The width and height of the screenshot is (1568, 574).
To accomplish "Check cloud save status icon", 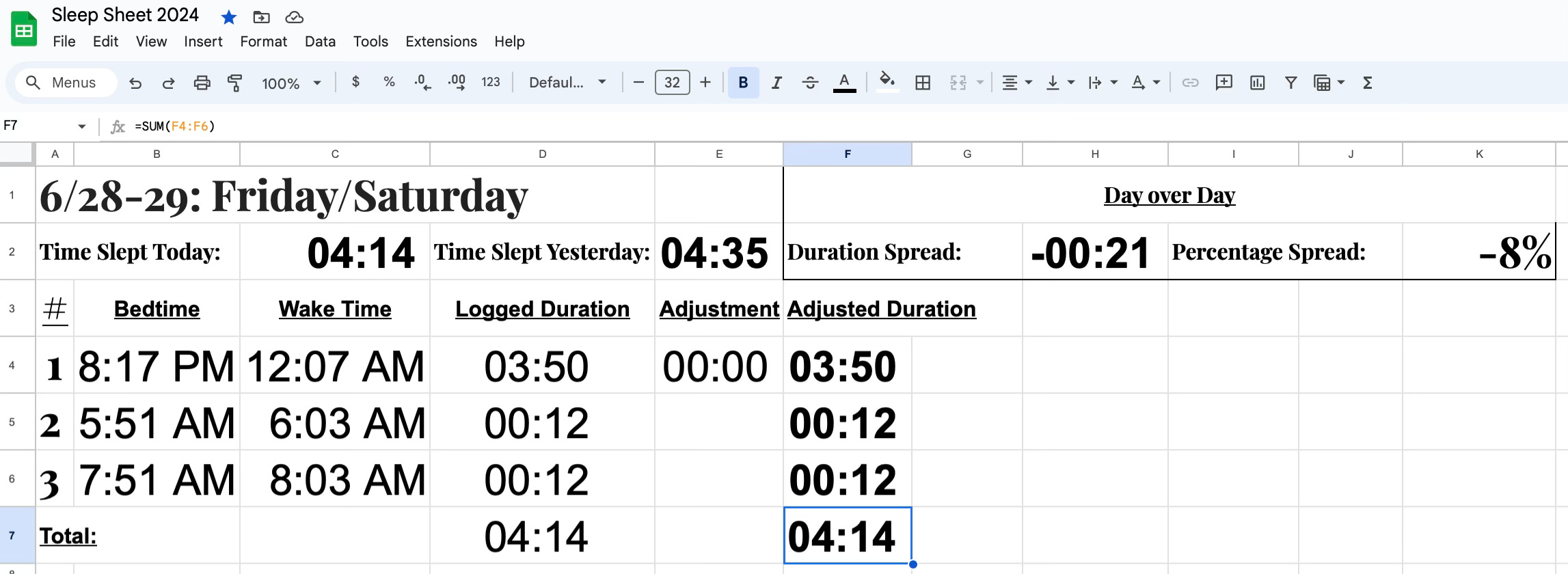I will coord(294,17).
